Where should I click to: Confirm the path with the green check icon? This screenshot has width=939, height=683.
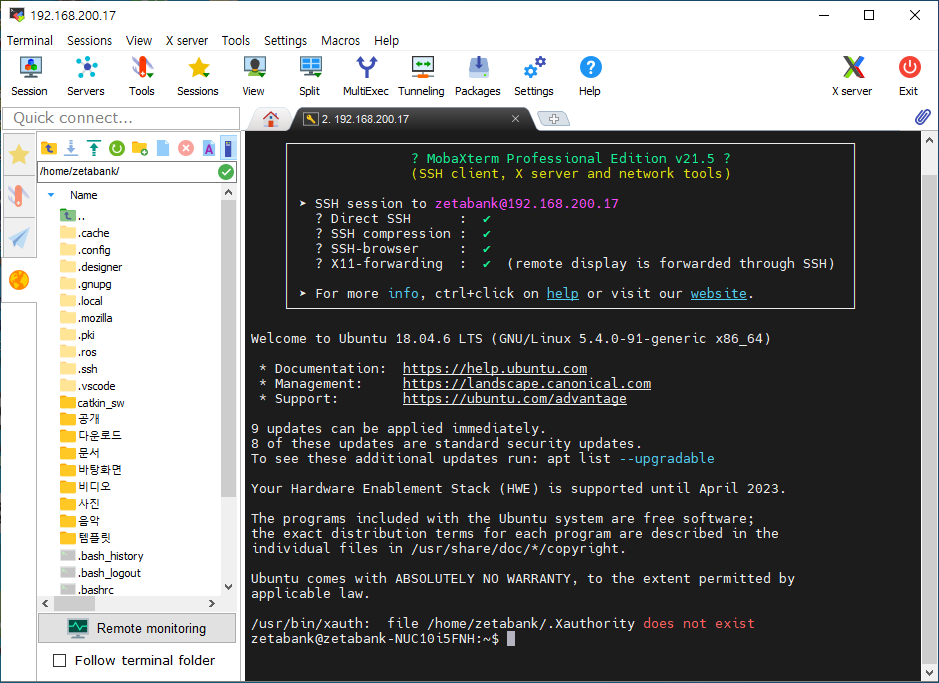coord(226,172)
